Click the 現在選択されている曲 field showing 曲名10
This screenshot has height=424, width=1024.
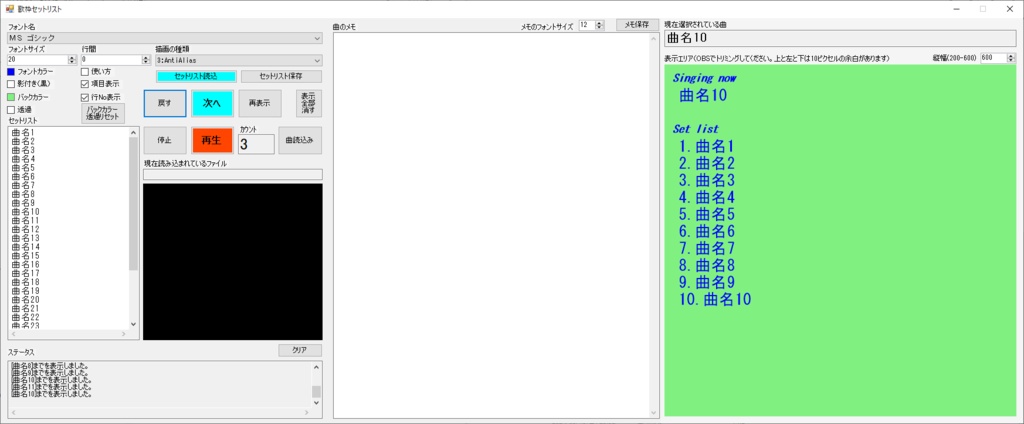841,39
